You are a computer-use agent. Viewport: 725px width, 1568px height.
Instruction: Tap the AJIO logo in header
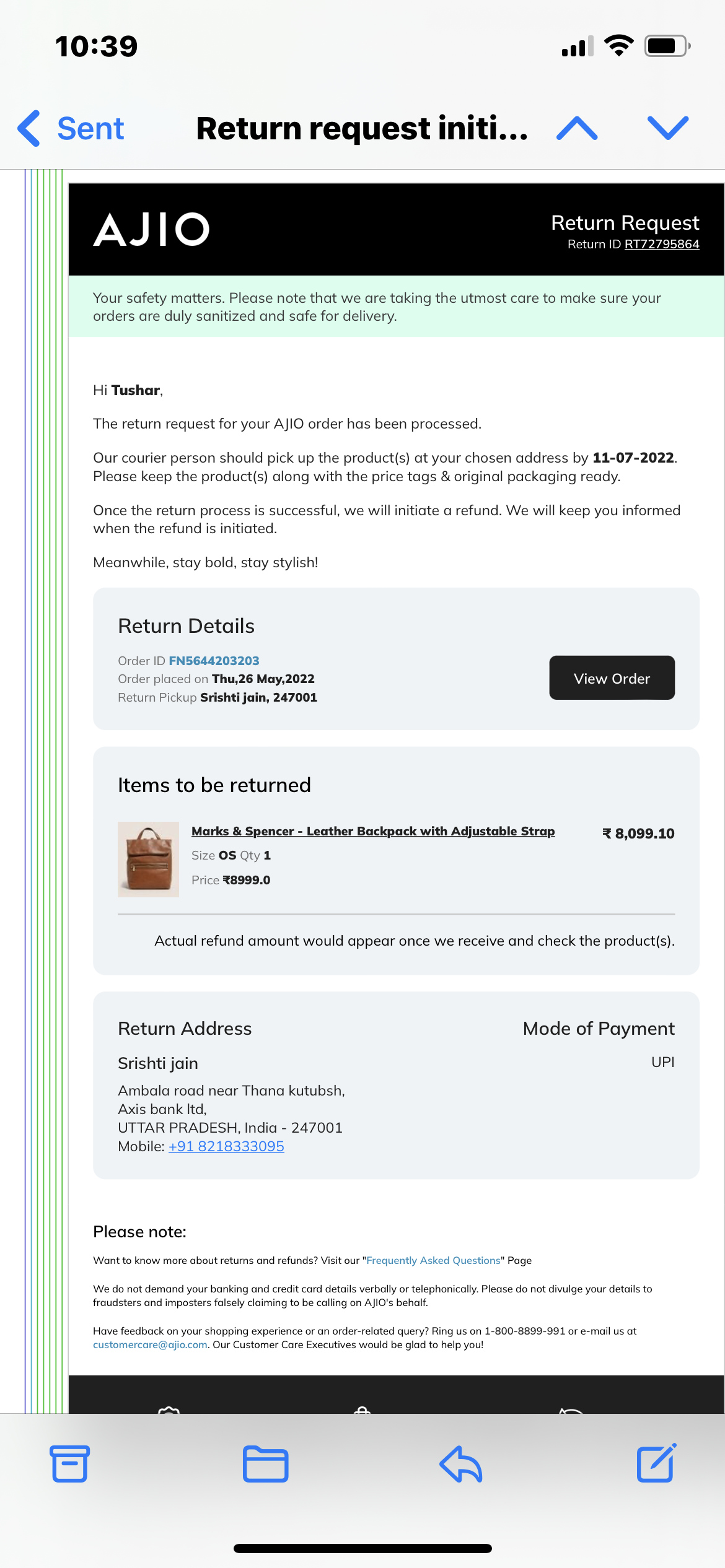coord(152,229)
